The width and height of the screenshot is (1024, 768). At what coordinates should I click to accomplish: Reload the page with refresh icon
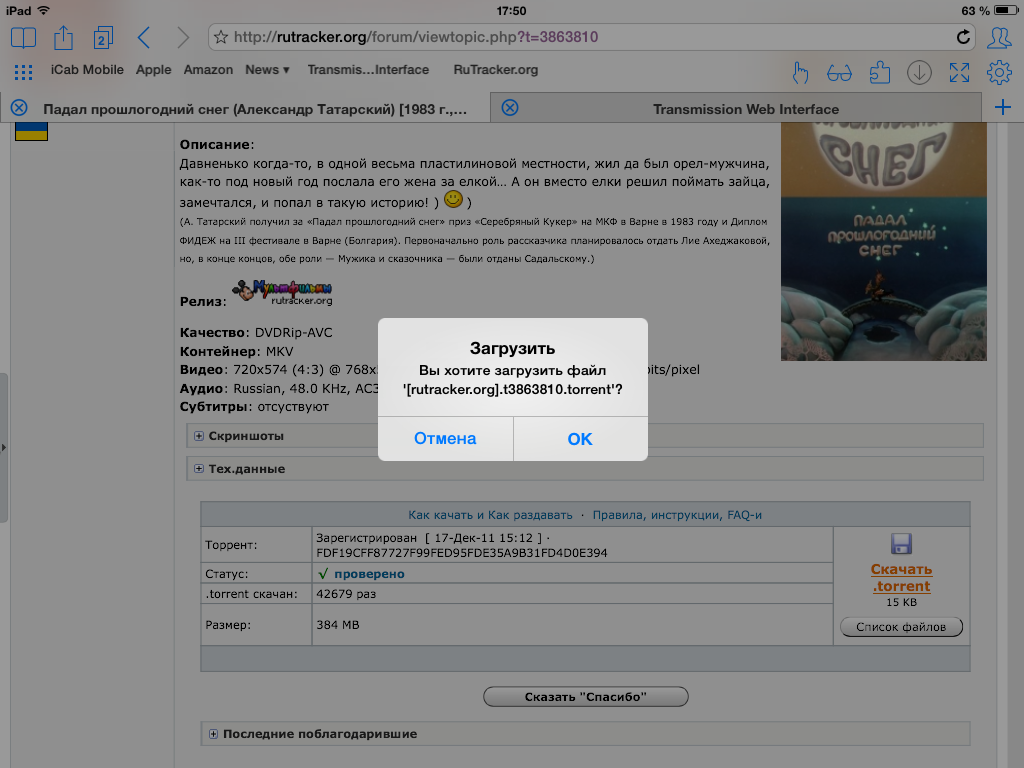click(963, 37)
